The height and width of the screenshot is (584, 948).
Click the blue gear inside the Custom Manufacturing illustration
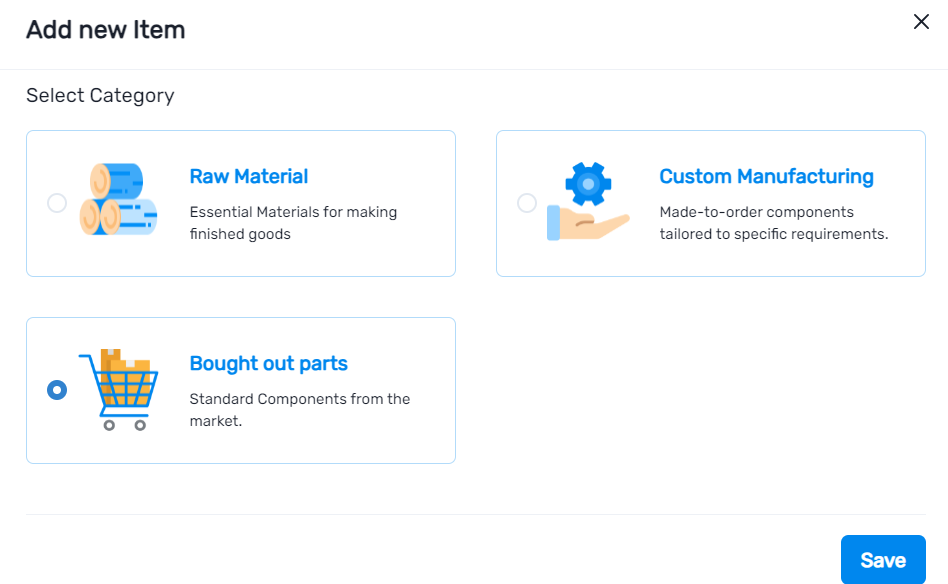tap(589, 182)
